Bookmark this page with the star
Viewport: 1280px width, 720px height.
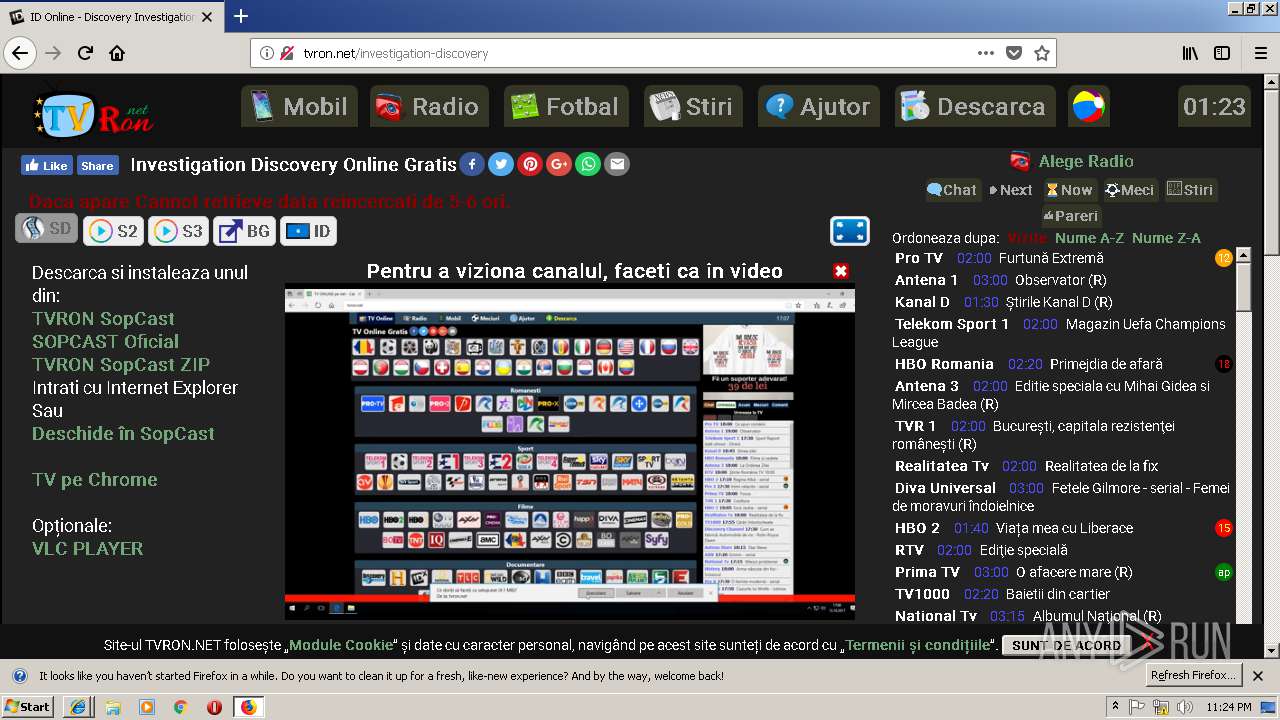click(x=1041, y=53)
